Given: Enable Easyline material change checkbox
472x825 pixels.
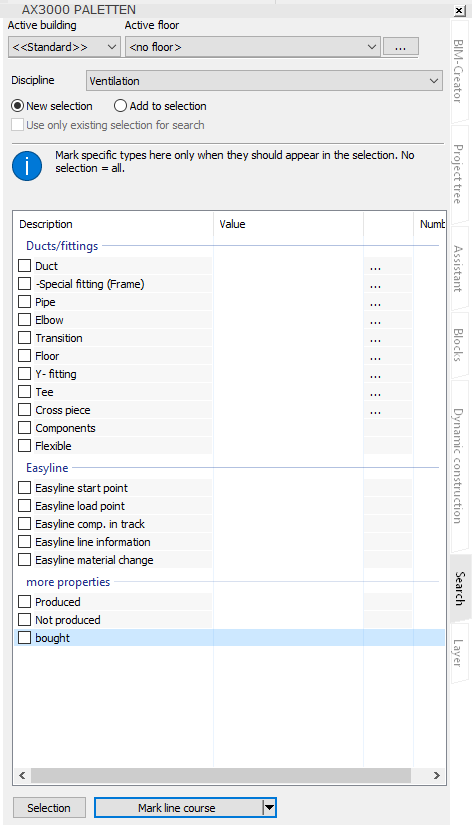Looking at the screenshot, I should (x=25, y=560).
